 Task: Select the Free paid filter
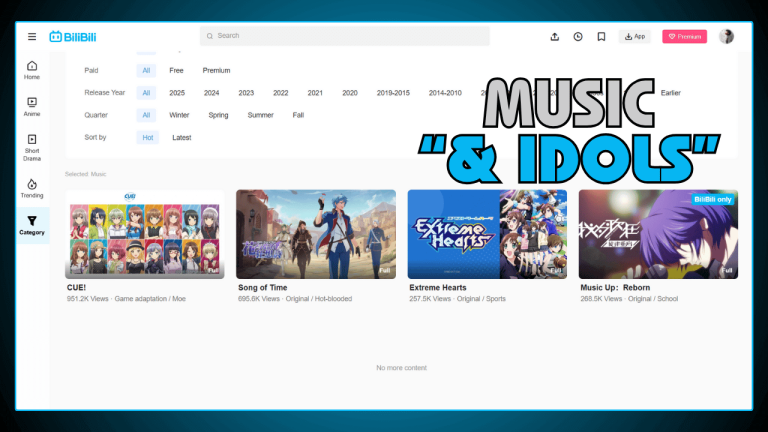point(176,70)
